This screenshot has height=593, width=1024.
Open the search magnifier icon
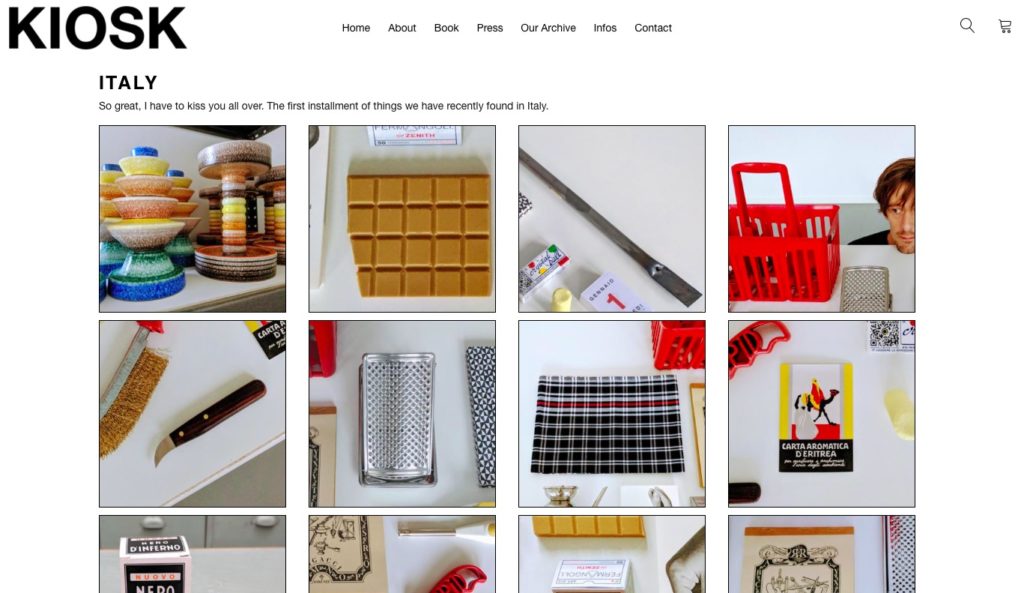967,25
